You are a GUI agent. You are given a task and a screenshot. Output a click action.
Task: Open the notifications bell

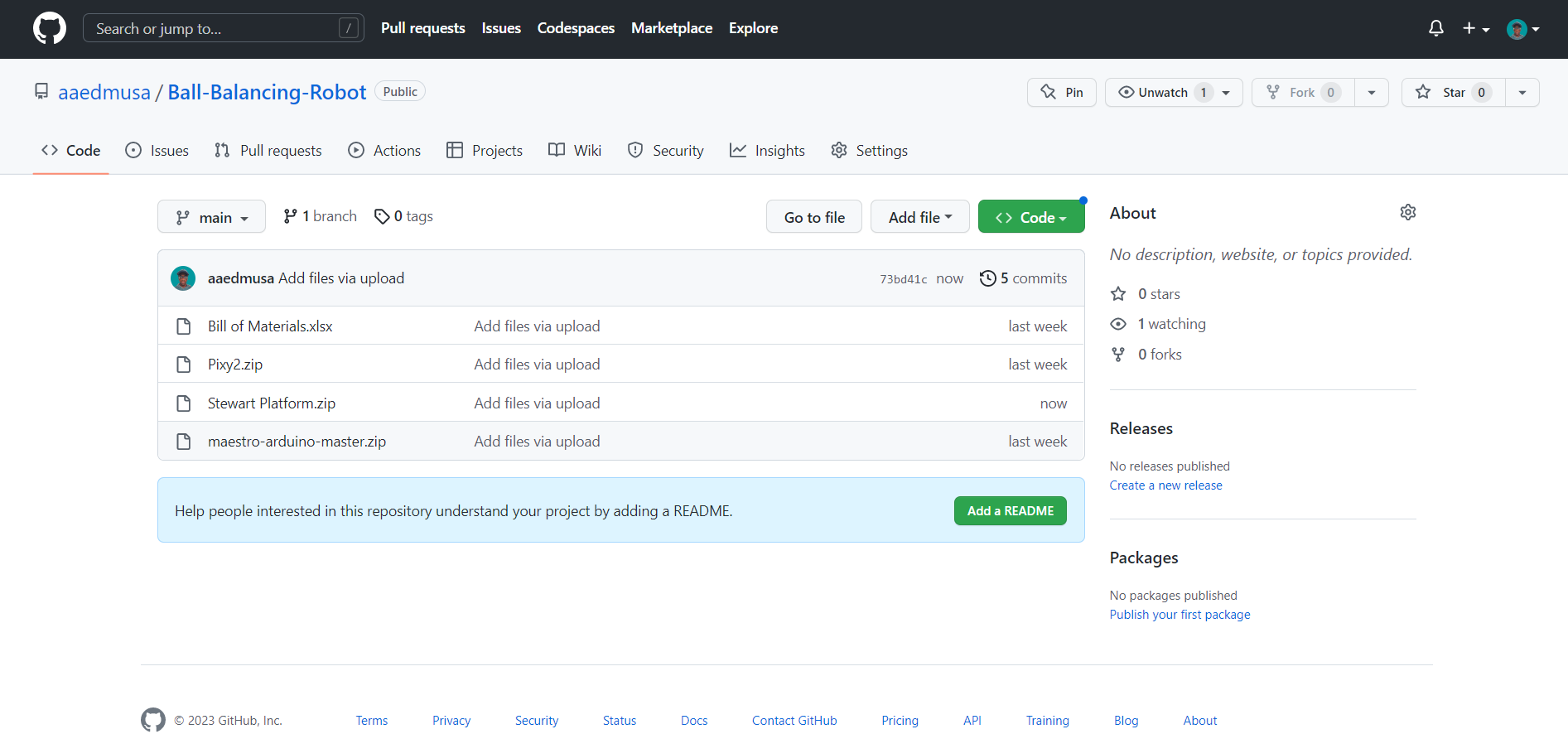[x=1435, y=28]
